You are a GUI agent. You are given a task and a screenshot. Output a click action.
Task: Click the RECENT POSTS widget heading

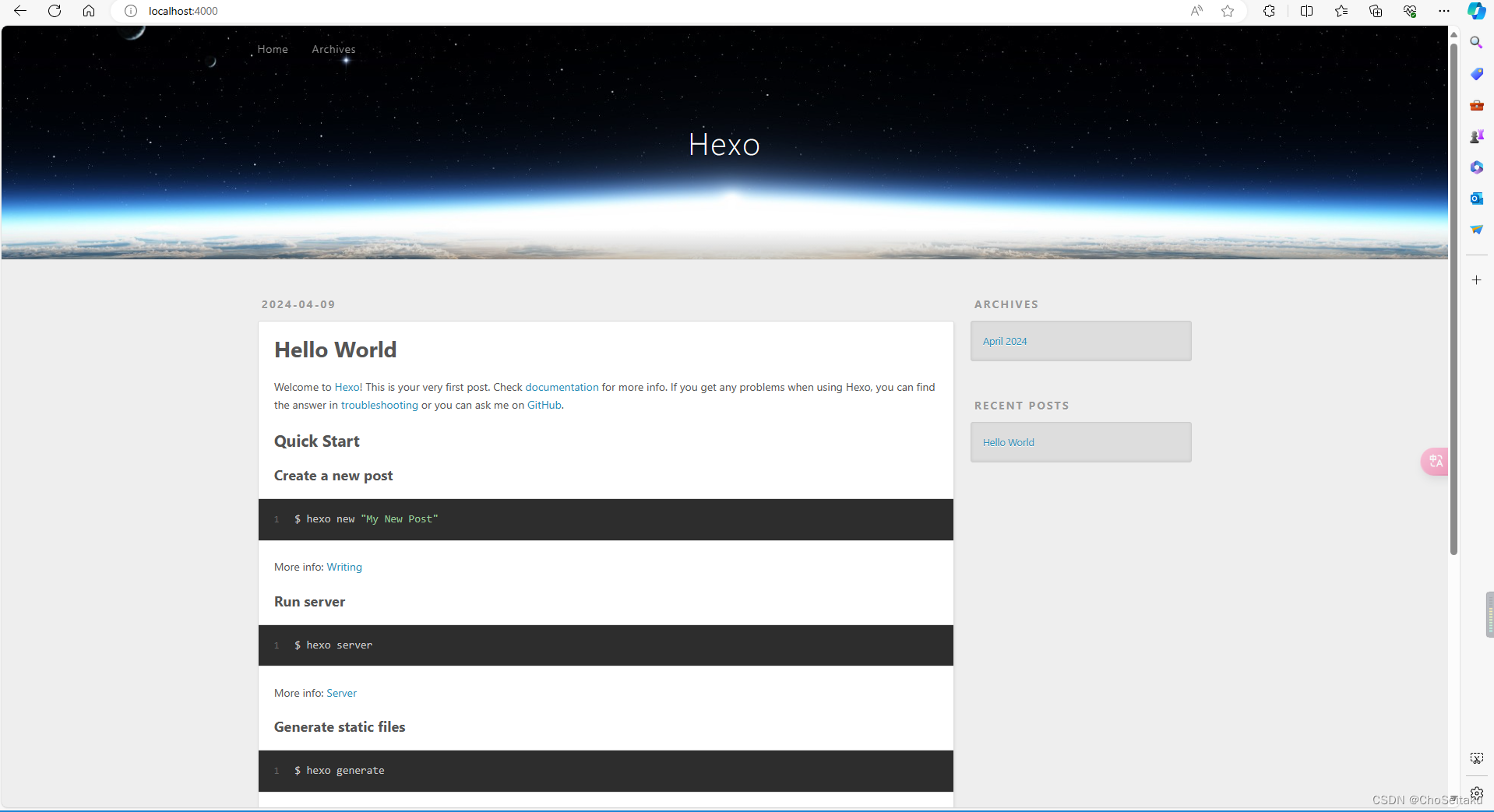coord(1021,406)
